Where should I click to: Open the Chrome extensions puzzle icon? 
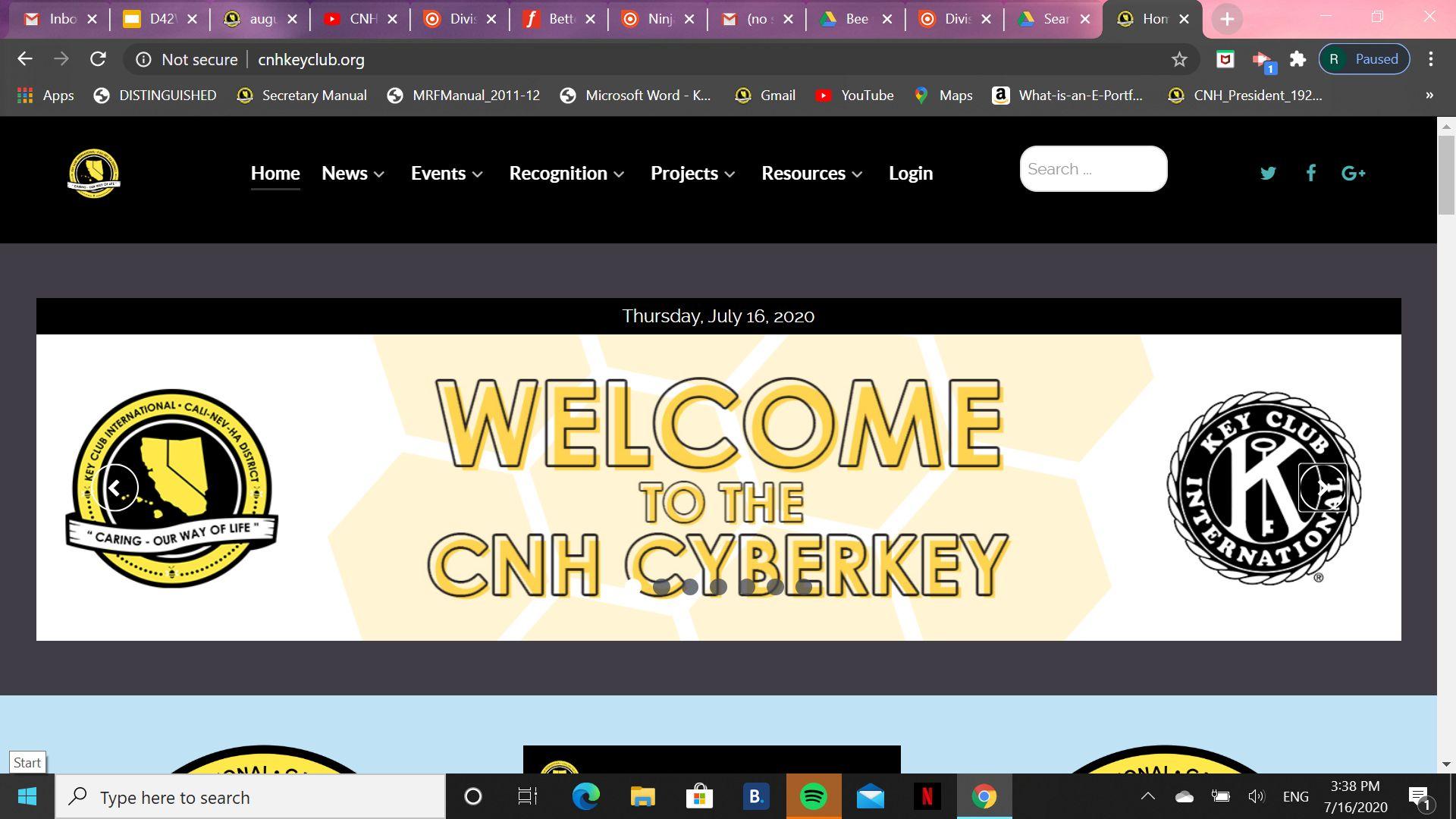(x=1298, y=59)
